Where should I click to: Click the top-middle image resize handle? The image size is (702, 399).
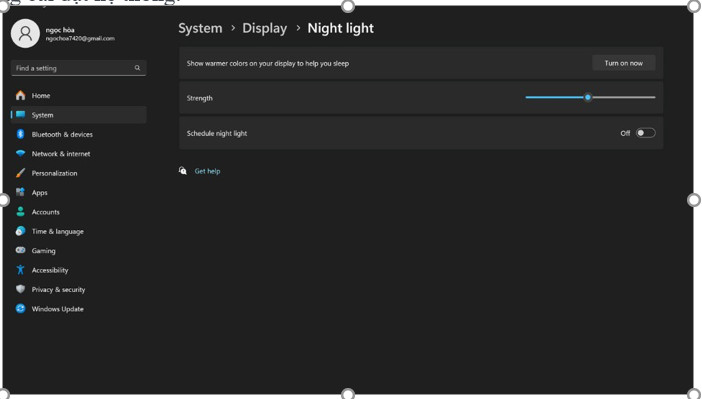[x=348, y=6]
